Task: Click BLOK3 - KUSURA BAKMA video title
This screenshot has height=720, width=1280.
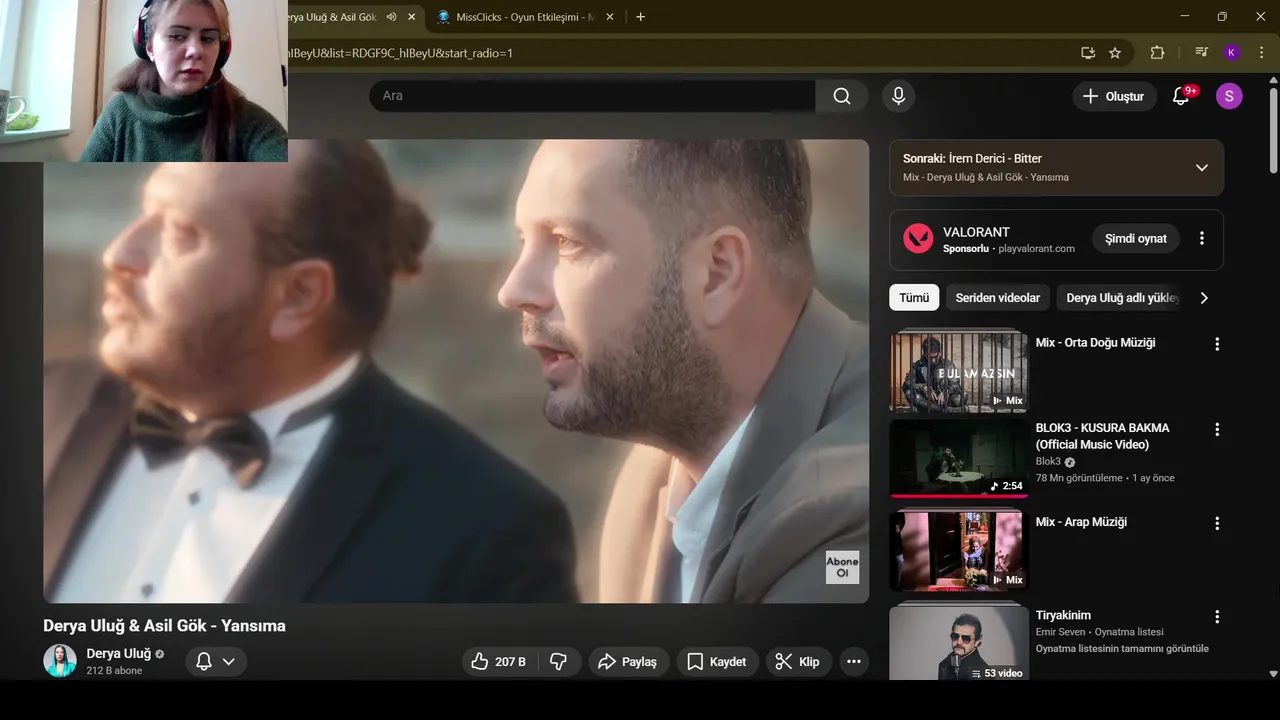Action: click(1102, 436)
